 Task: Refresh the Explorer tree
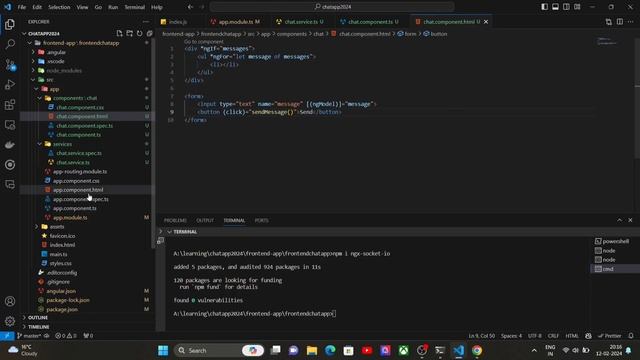(140, 33)
